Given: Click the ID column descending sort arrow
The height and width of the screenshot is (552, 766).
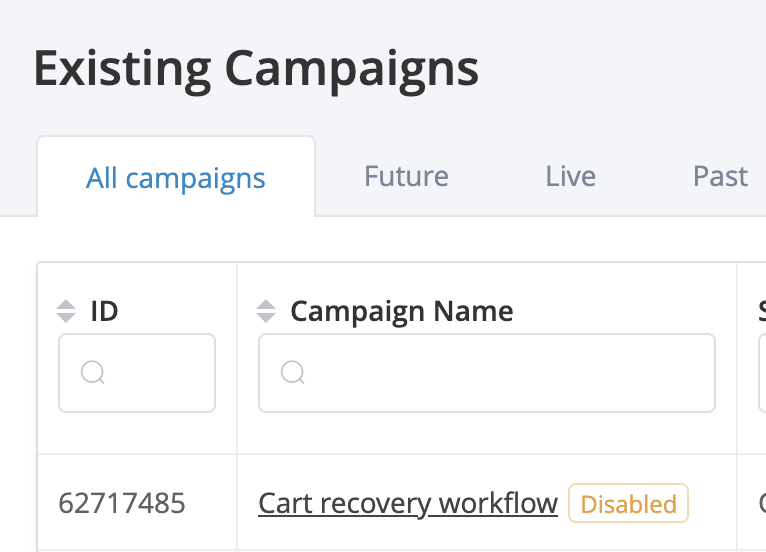Looking at the screenshot, I should (x=66, y=317).
